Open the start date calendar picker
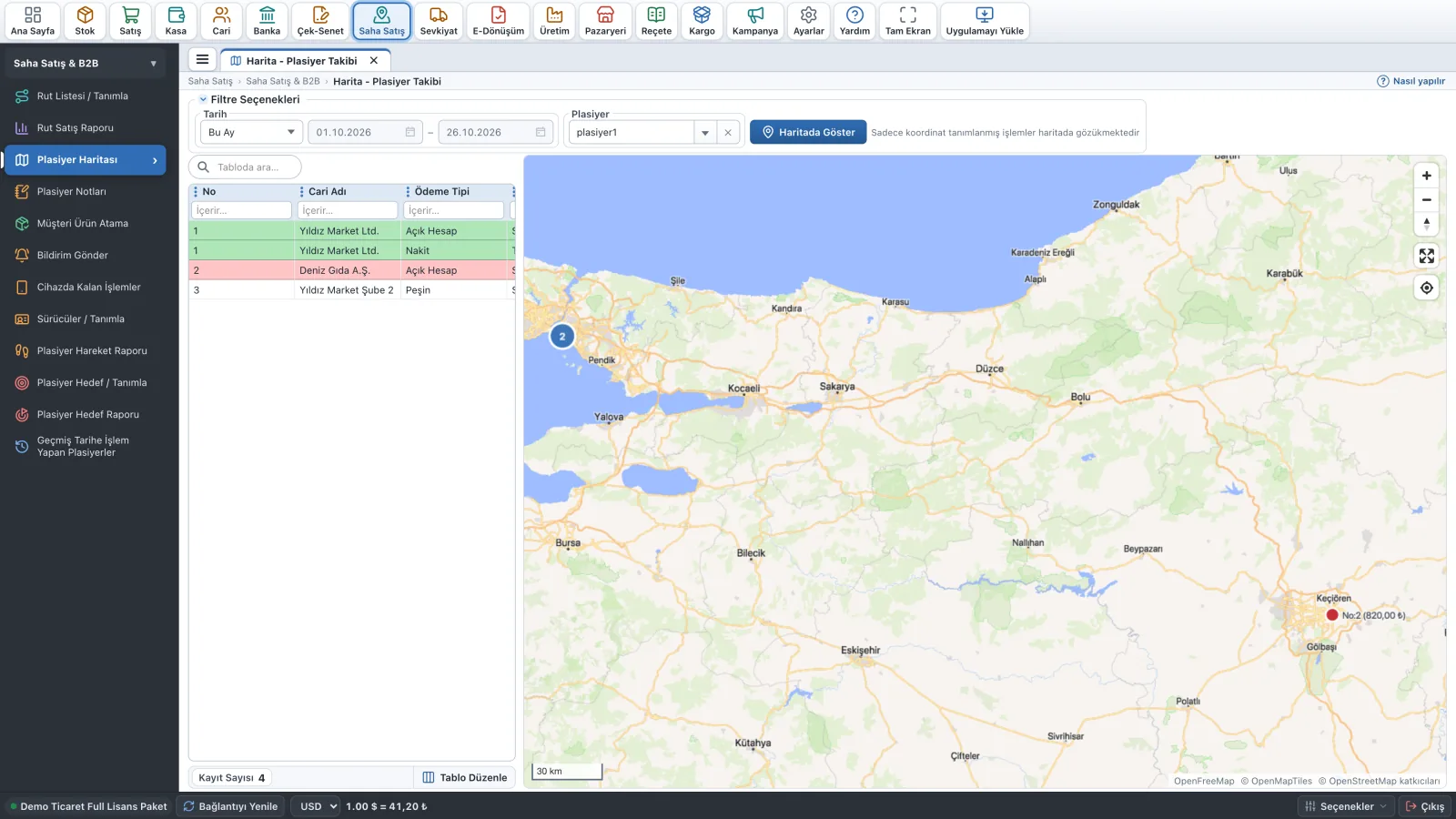This screenshot has height=819, width=1456. [x=410, y=133]
